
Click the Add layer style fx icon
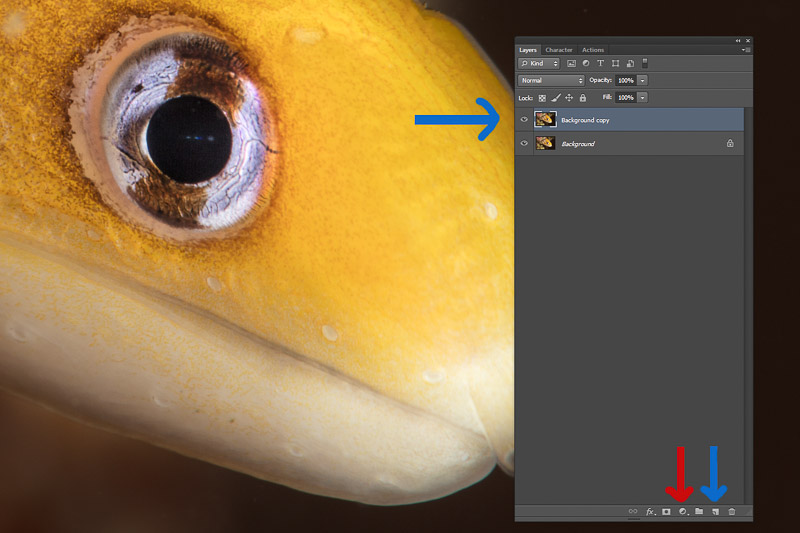pyautogui.click(x=650, y=511)
